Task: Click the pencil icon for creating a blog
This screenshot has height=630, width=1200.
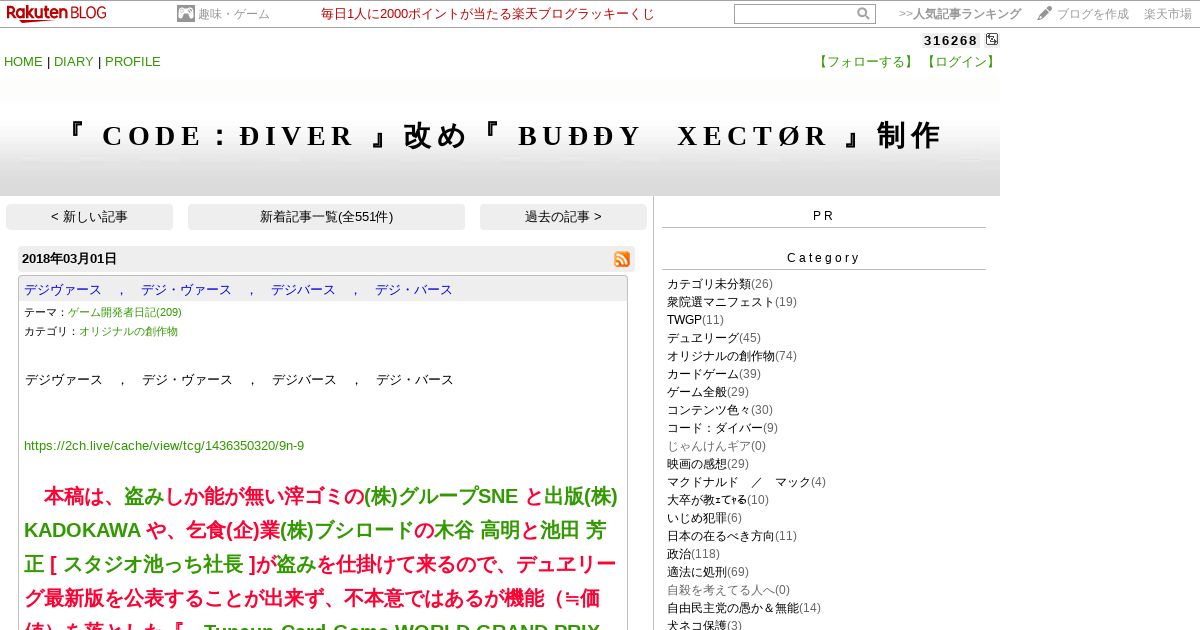Action: point(1045,13)
